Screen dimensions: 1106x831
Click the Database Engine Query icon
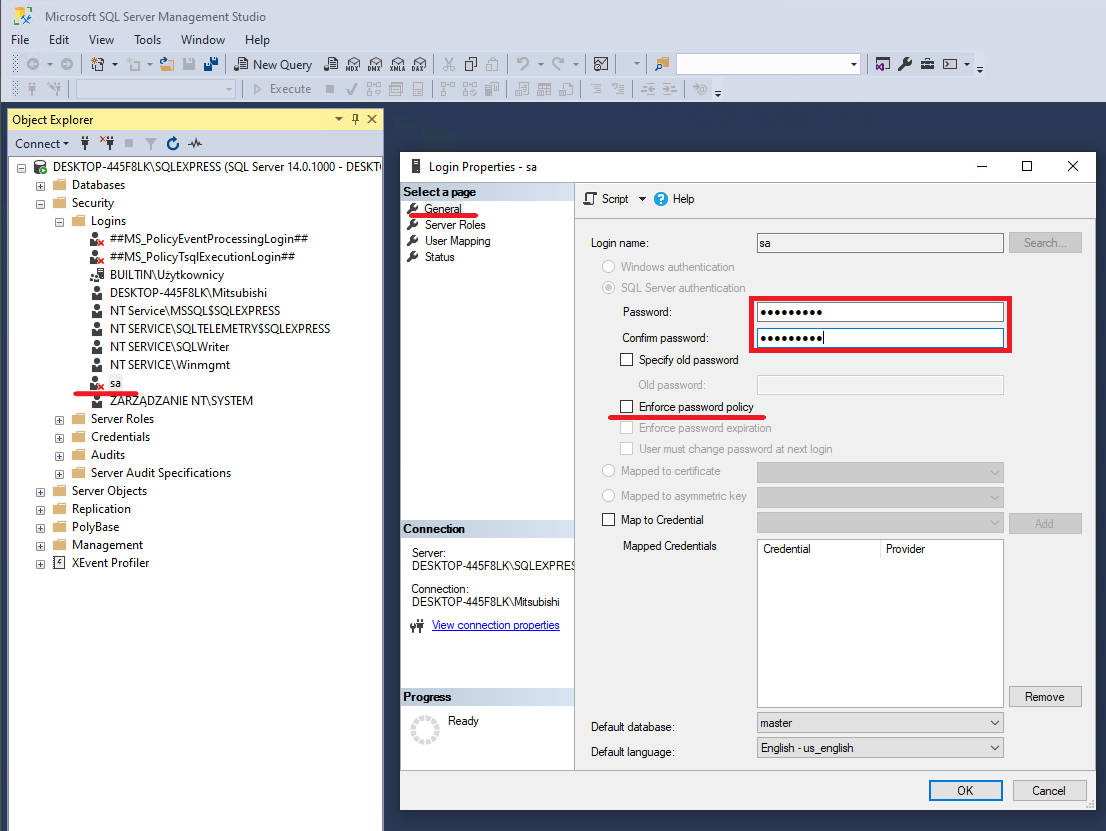coord(331,64)
